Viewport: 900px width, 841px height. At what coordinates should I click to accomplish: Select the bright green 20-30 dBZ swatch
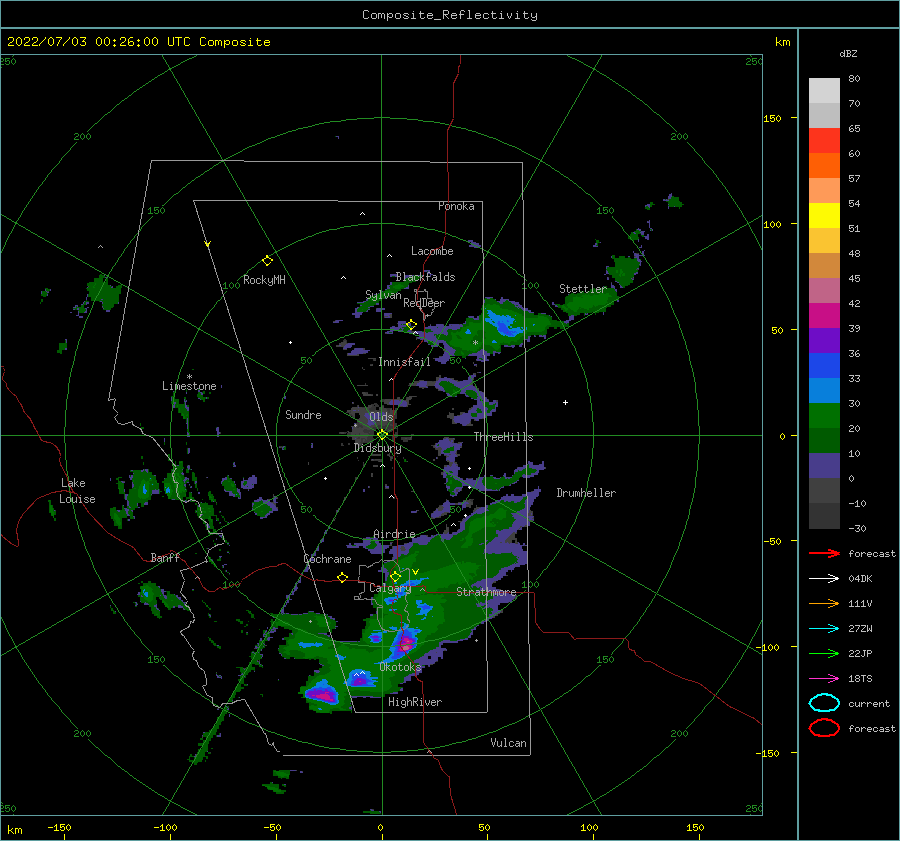(x=824, y=416)
